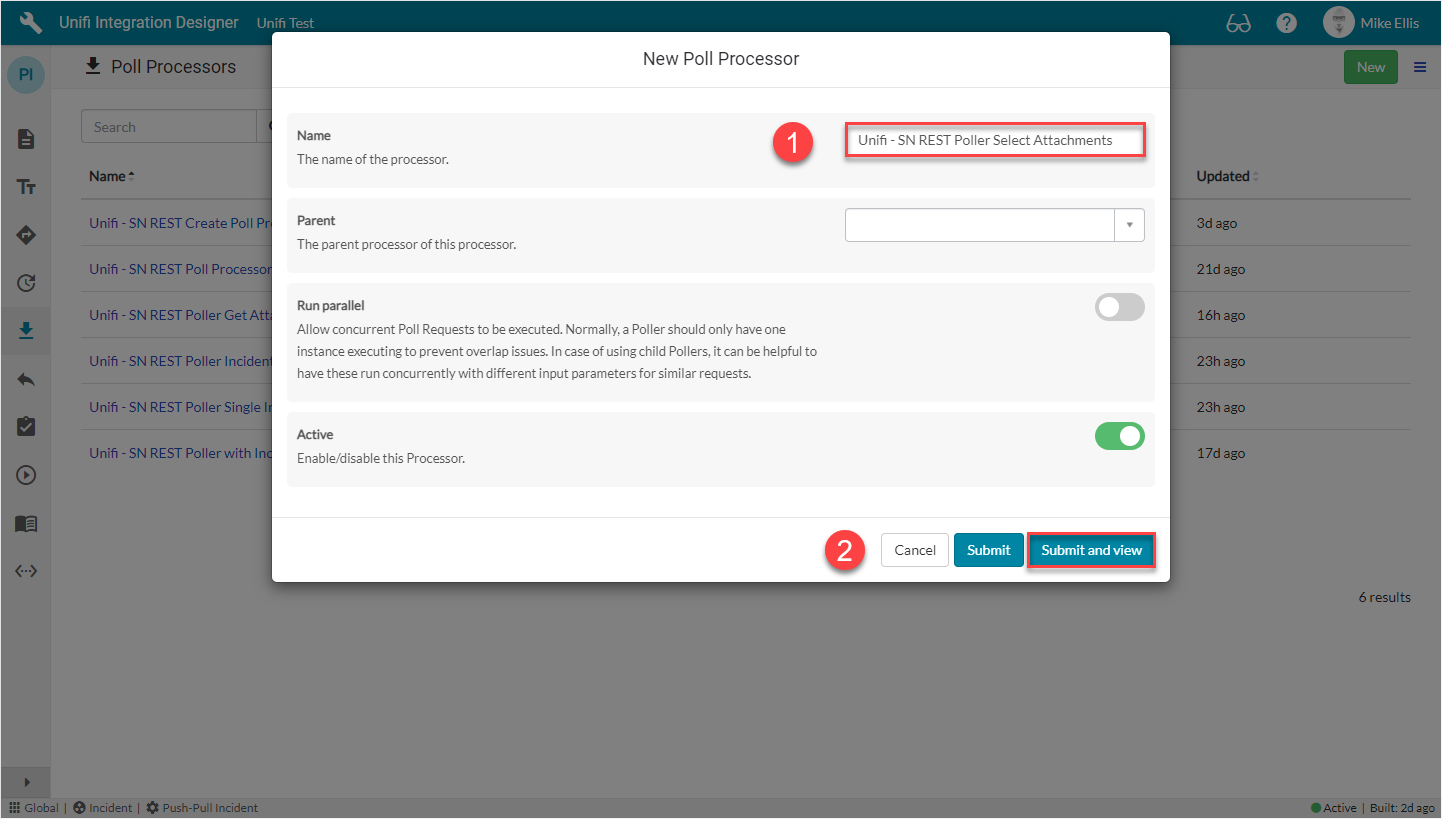Open the Parent processor dropdown
This screenshot has width=1442, height=819.
click(1129, 224)
